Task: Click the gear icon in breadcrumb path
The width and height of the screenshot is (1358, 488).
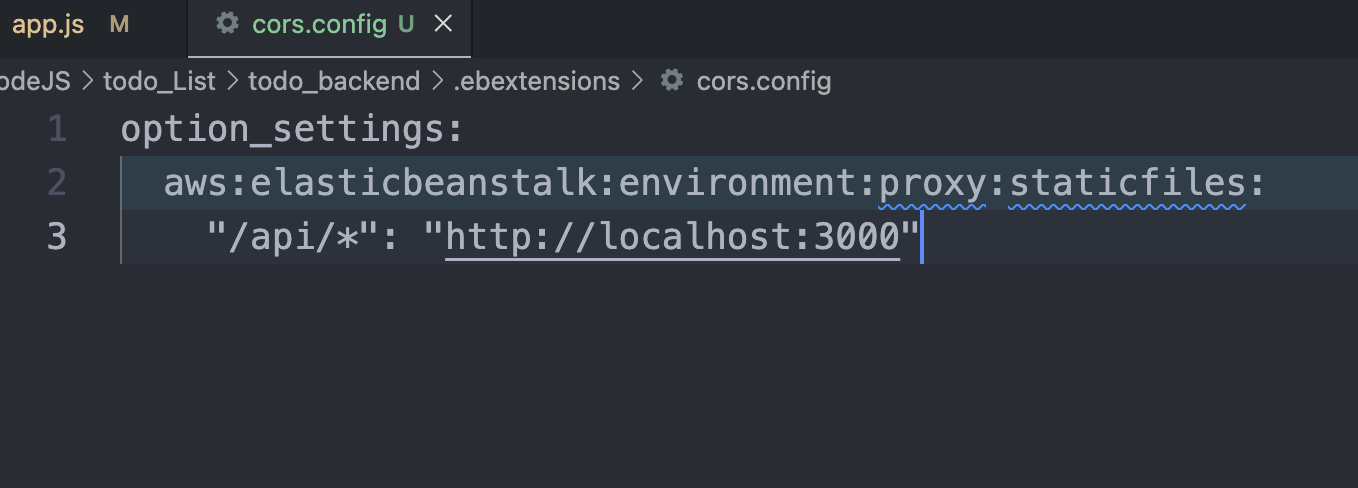Action: tap(673, 81)
